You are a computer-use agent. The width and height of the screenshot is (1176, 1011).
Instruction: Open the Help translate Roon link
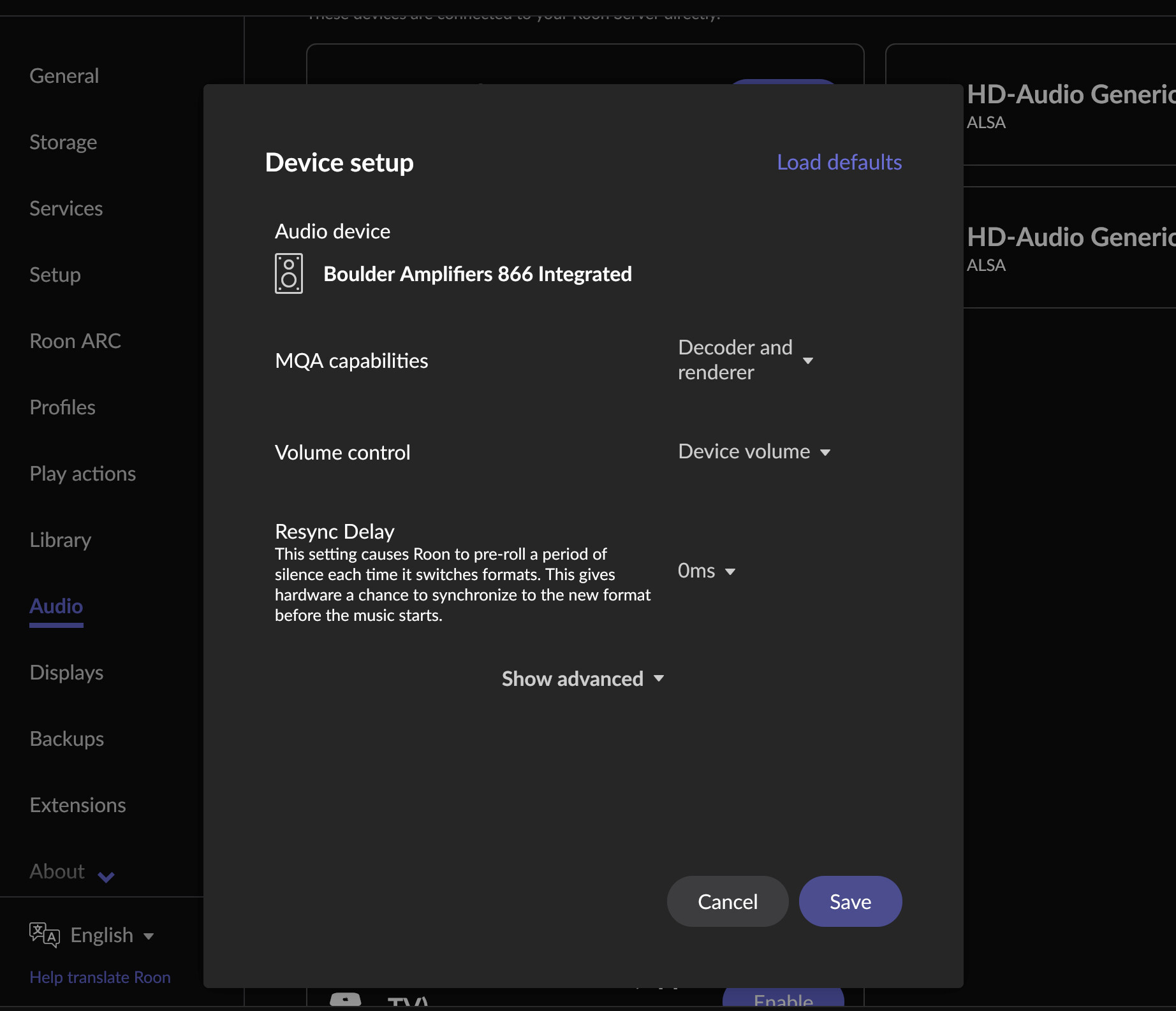click(x=100, y=977)
